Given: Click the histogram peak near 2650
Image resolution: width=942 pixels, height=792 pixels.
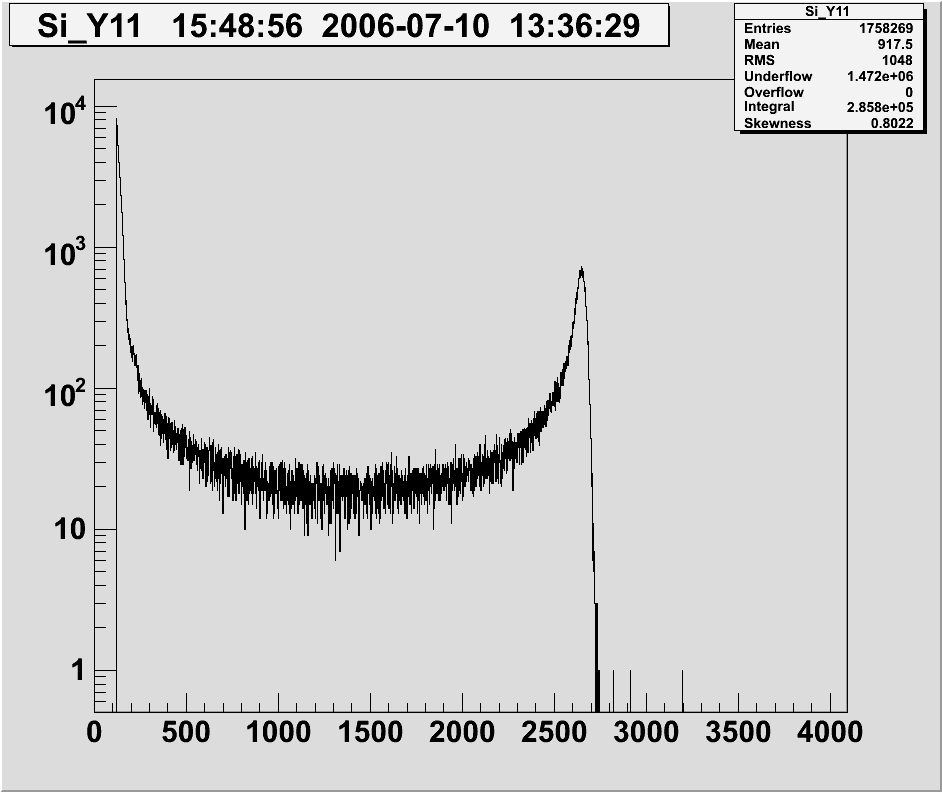Looking at the screenshot, I should [580, 272].
